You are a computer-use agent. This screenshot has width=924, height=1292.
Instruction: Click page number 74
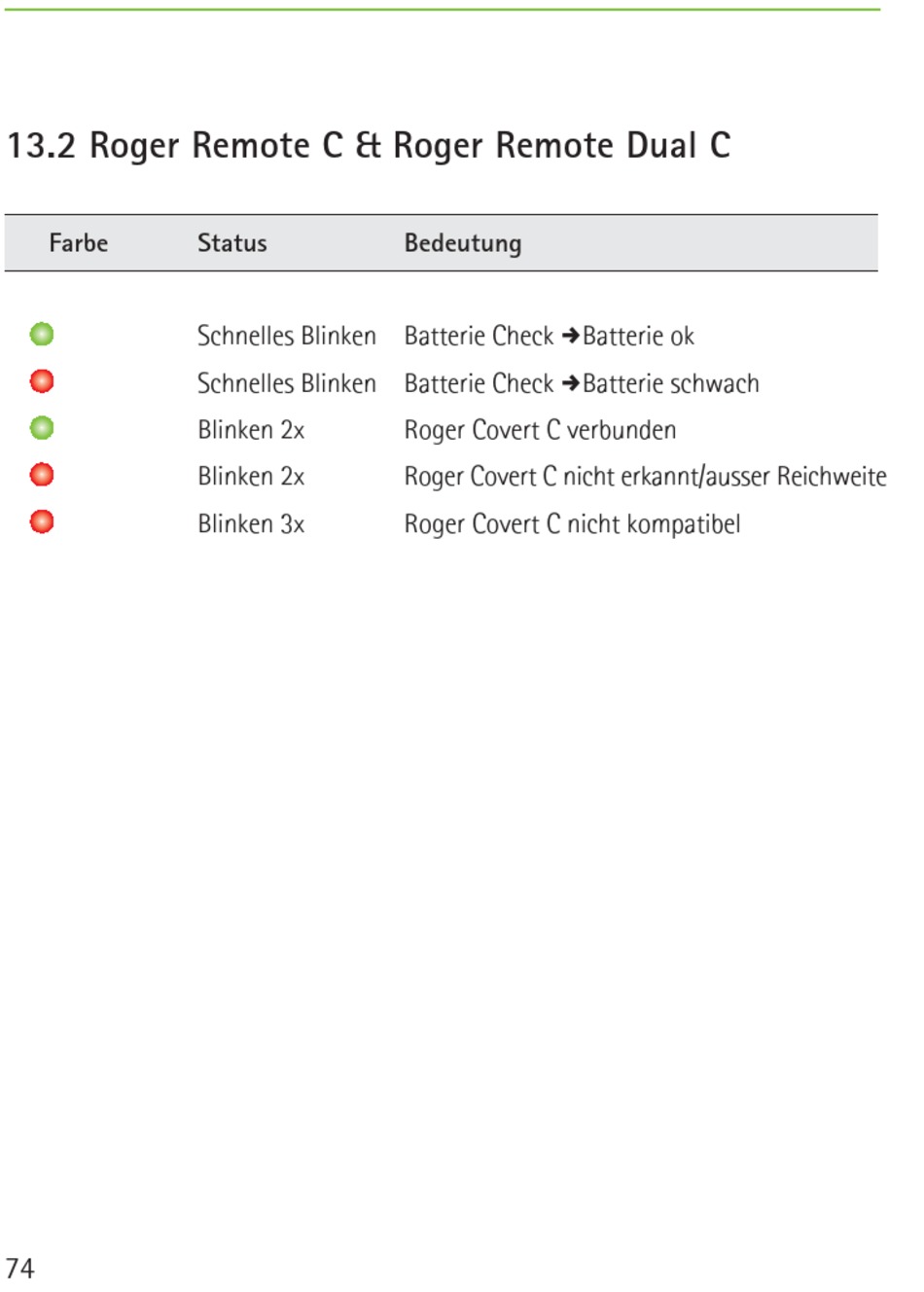pyautogui.click(x=20, y=1268)
